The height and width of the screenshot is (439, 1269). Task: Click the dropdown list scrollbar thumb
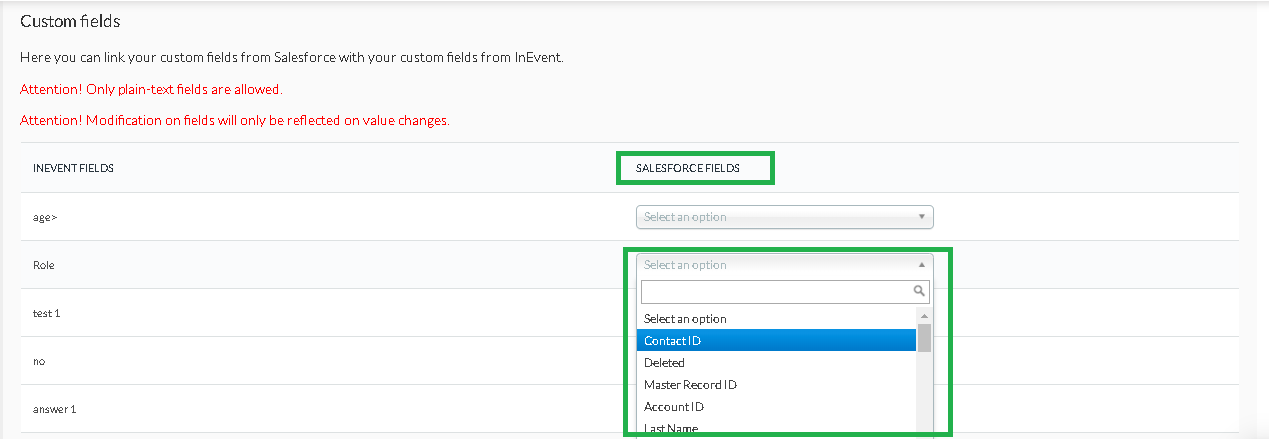coord(924,338)
